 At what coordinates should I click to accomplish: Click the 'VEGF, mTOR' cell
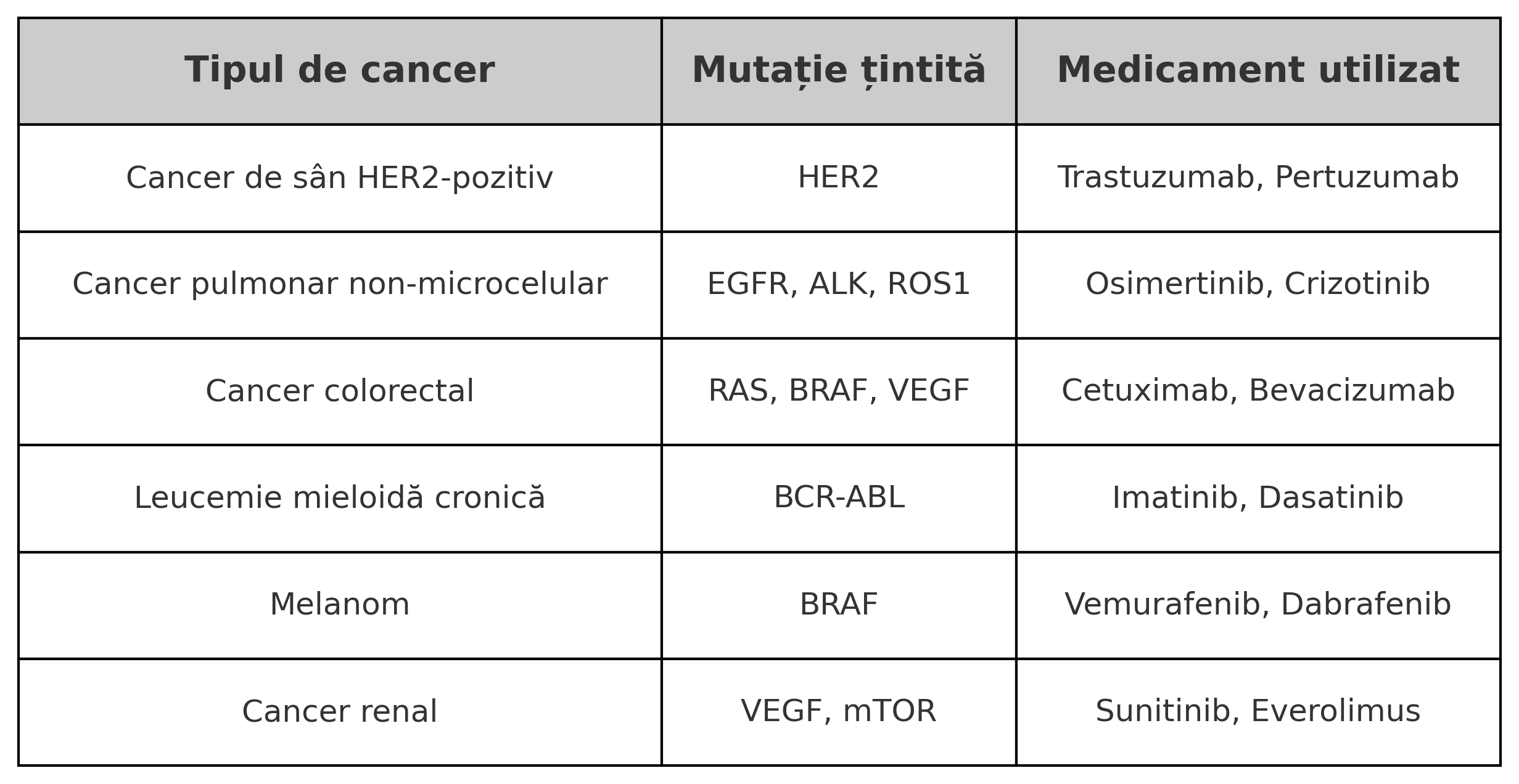(838, 711)
